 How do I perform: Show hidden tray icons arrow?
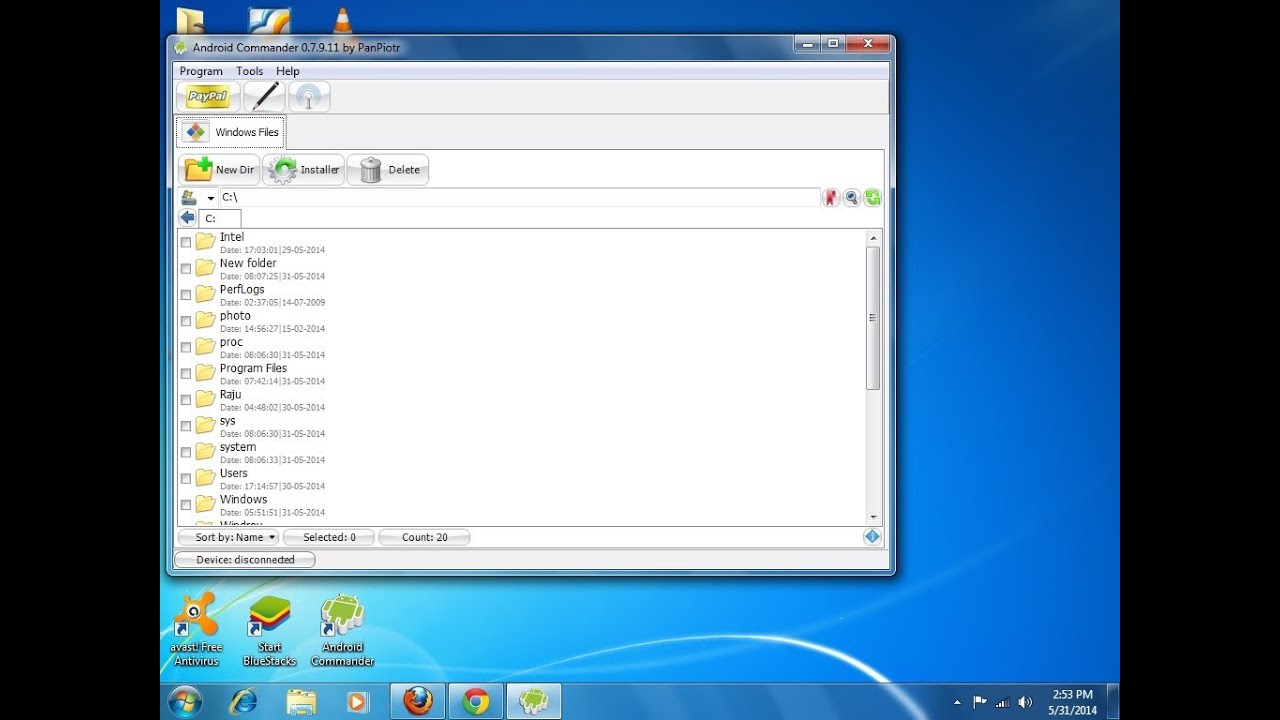[x=957, y=702]
